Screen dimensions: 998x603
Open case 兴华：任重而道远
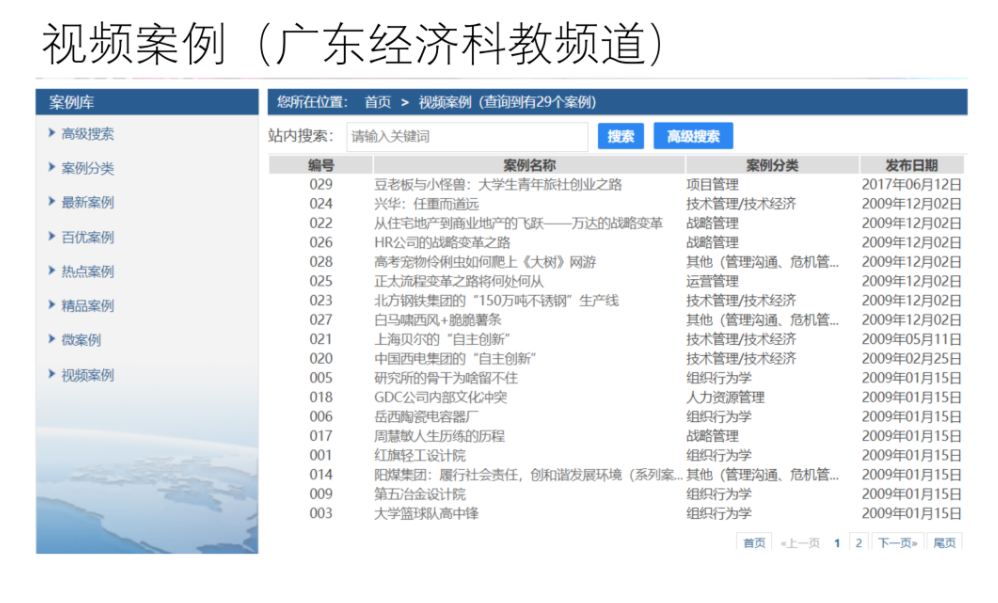426,204
